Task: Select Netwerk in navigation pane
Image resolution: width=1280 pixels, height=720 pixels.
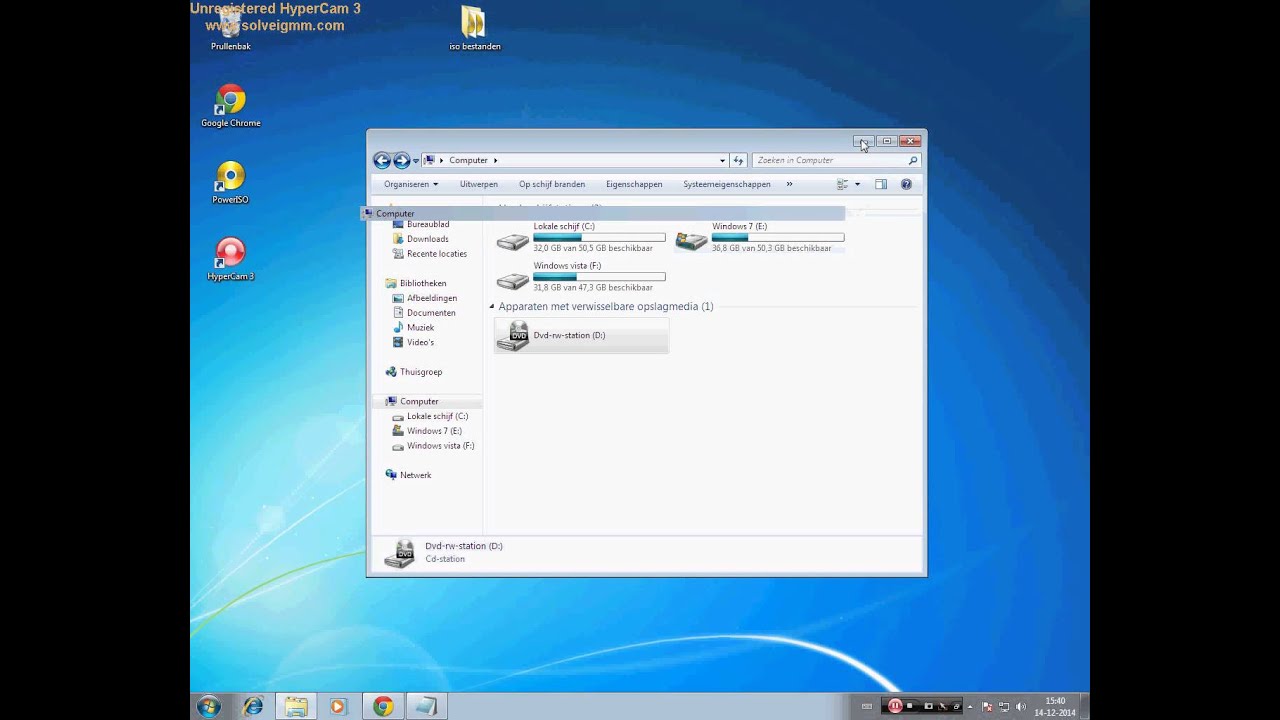Action: 415,475
